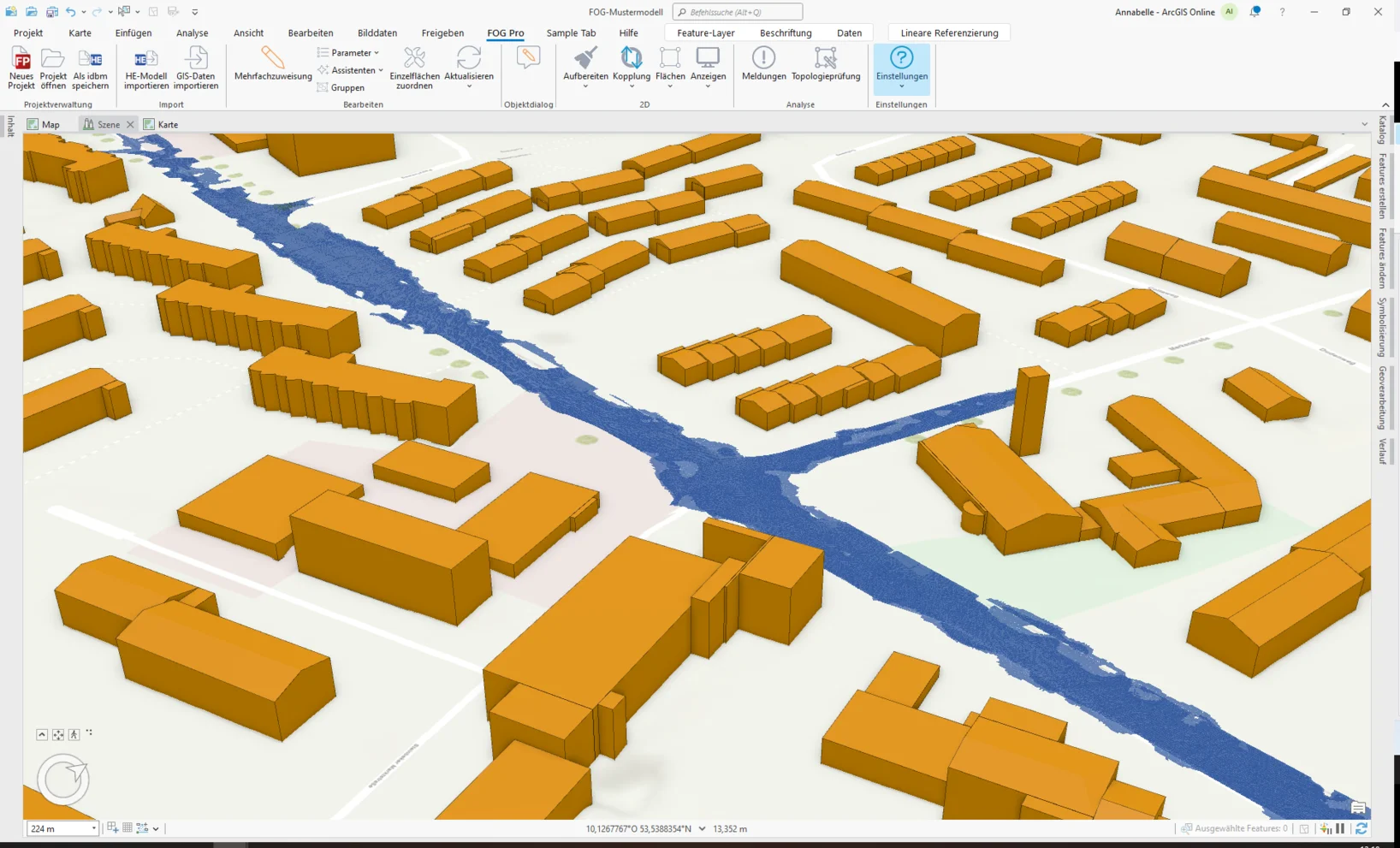Image resolution: width=1400 pixels, height=848 pixels.
Task: Open the Symbolisierung pane
Action: 1382,327
